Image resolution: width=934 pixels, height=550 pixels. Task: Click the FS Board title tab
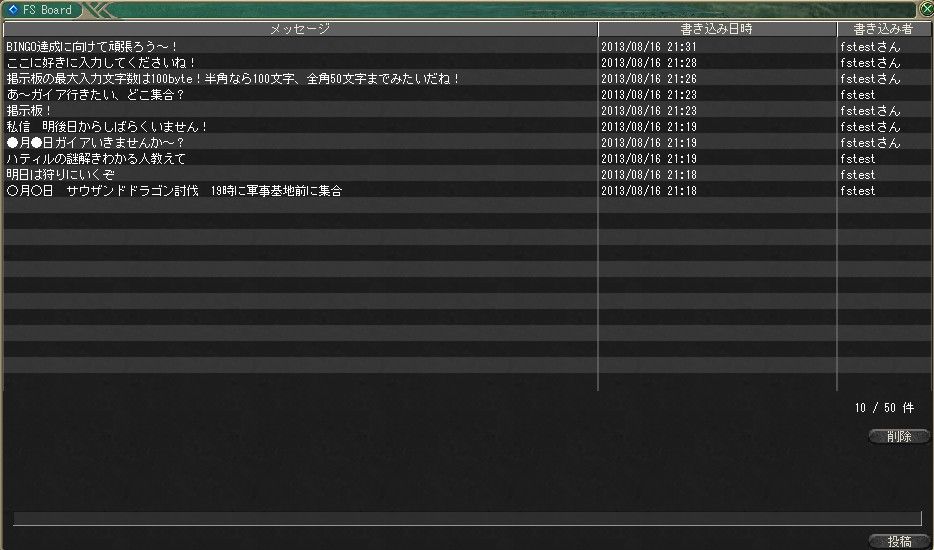click(x=42, y=10)
